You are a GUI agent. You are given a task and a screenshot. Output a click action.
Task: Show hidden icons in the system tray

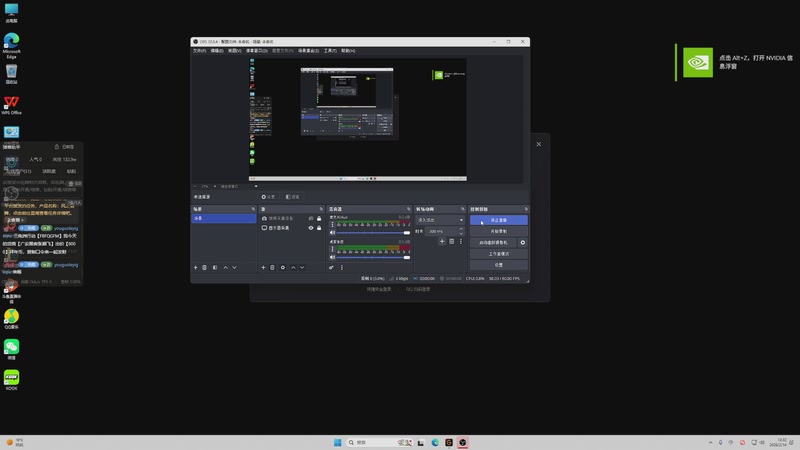click(710, 442)
